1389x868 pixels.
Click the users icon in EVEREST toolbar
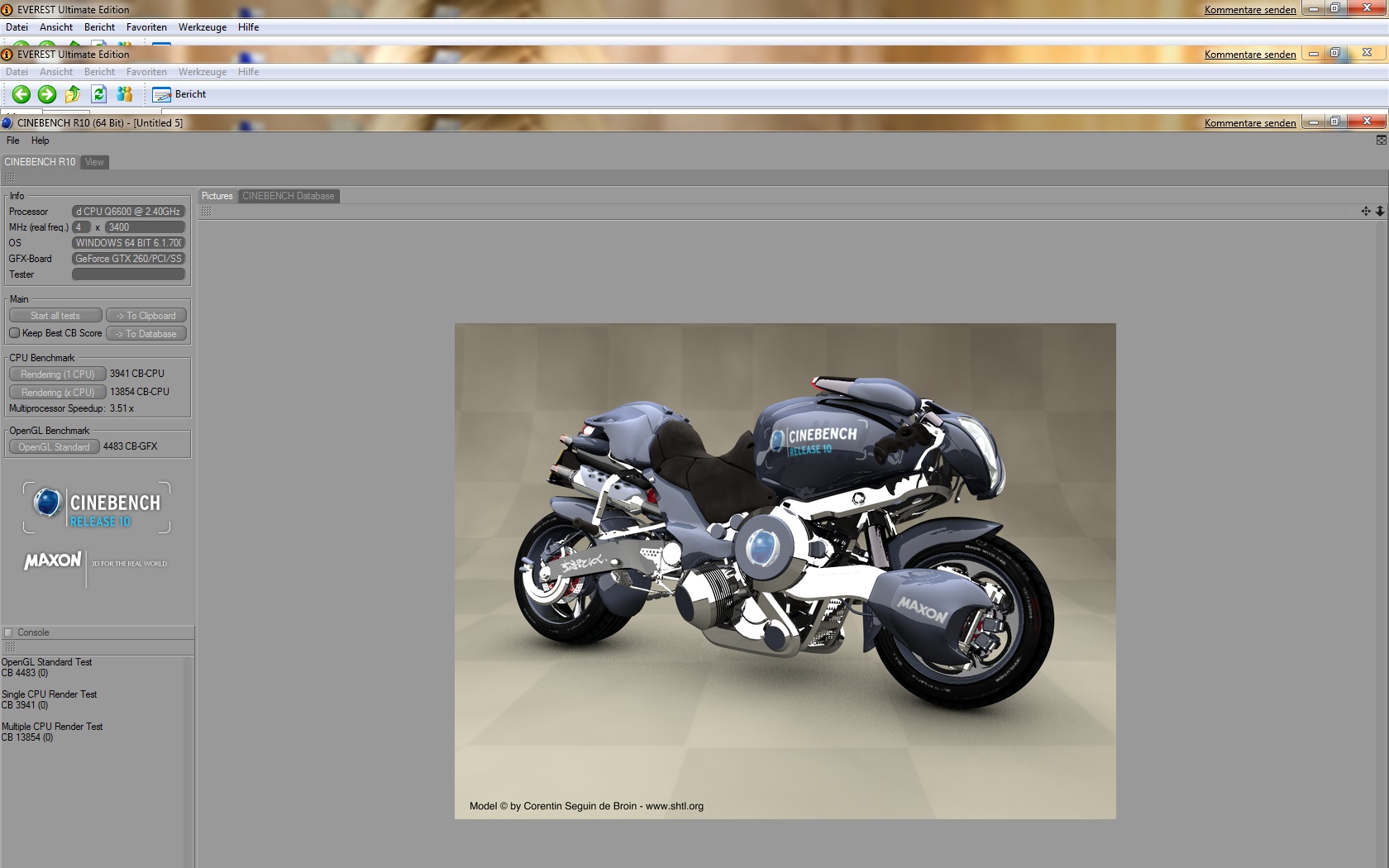(125, 94)
